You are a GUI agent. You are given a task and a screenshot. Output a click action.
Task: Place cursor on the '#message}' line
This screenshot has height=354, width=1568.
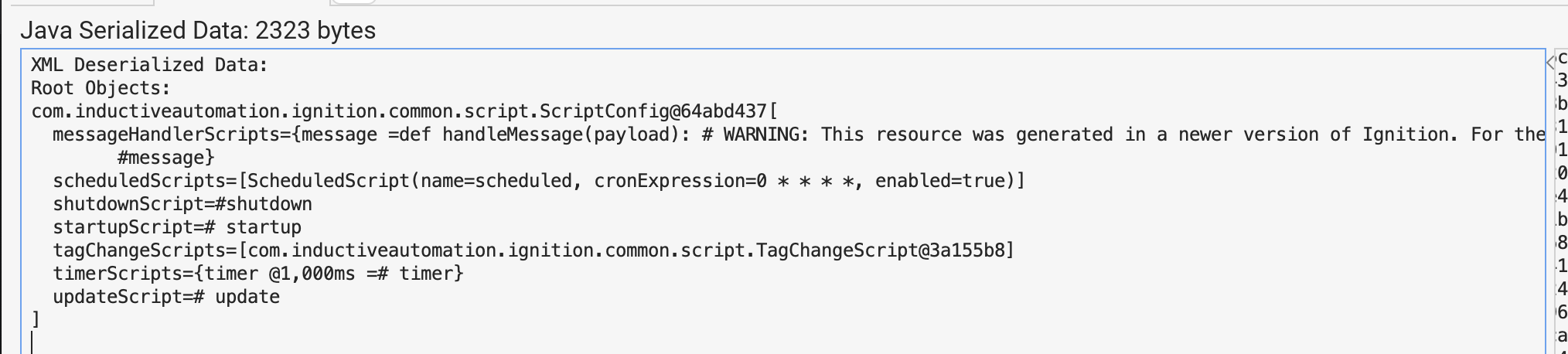[165, 158]
